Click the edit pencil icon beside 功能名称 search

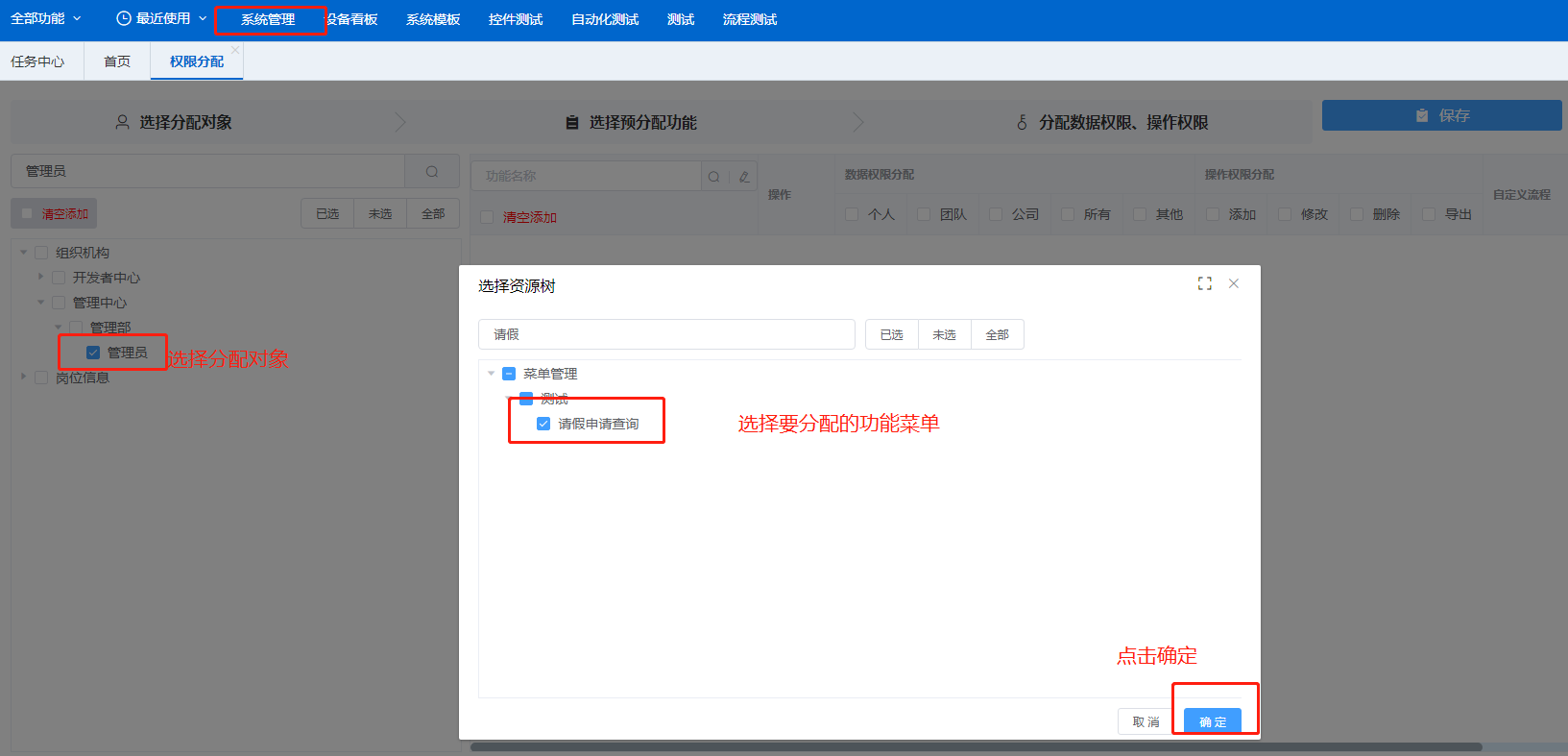pyautogui.click(x=743, y=177)
